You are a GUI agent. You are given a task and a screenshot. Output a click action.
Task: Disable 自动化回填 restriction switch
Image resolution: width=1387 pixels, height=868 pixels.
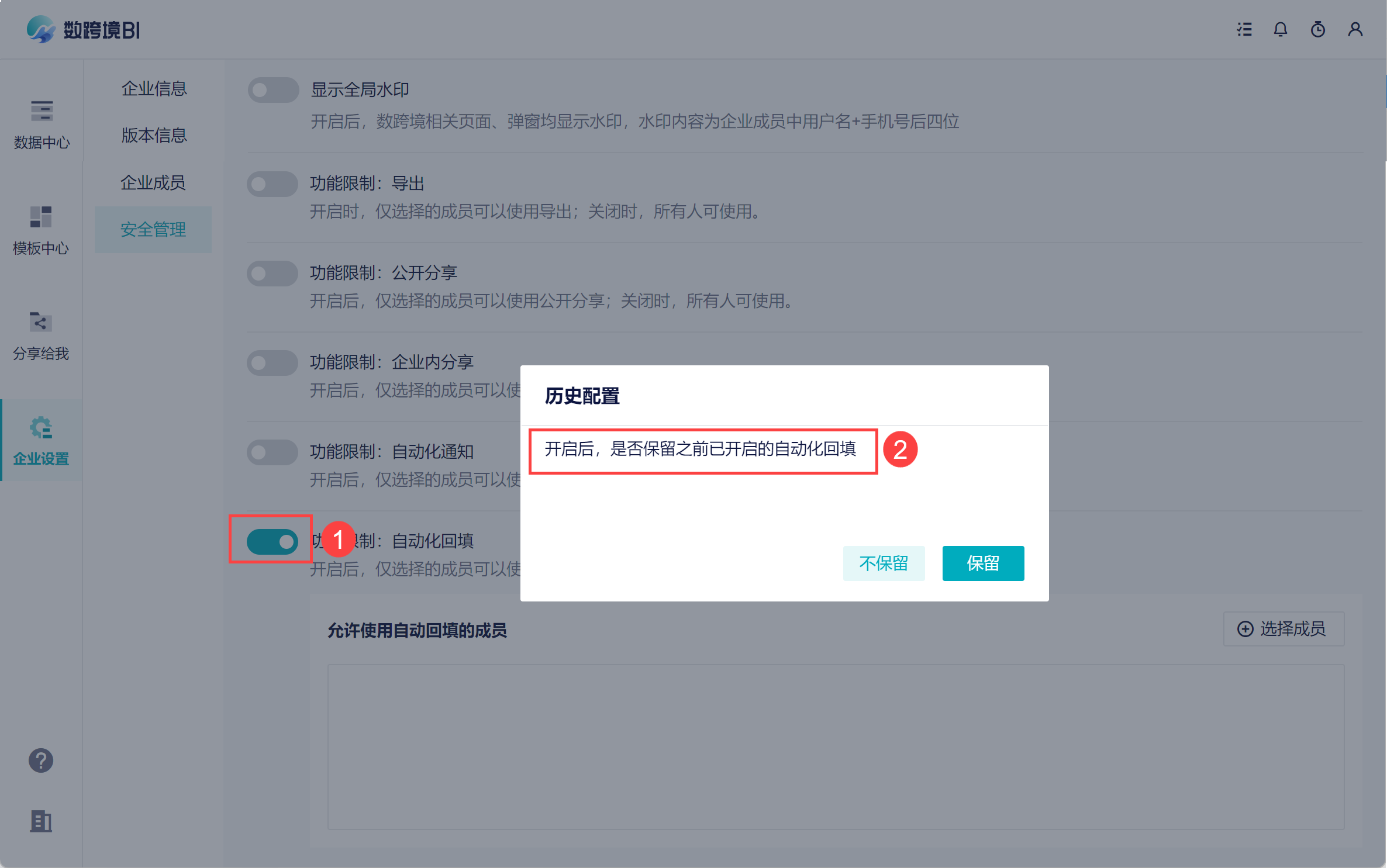pyautogui.click(x=272, y=542)
